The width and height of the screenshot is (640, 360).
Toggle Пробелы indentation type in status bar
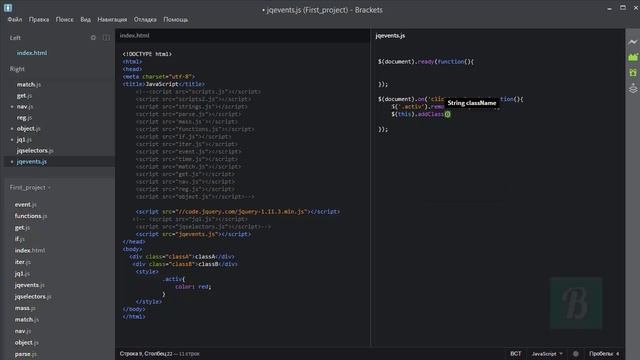[601, 354]
